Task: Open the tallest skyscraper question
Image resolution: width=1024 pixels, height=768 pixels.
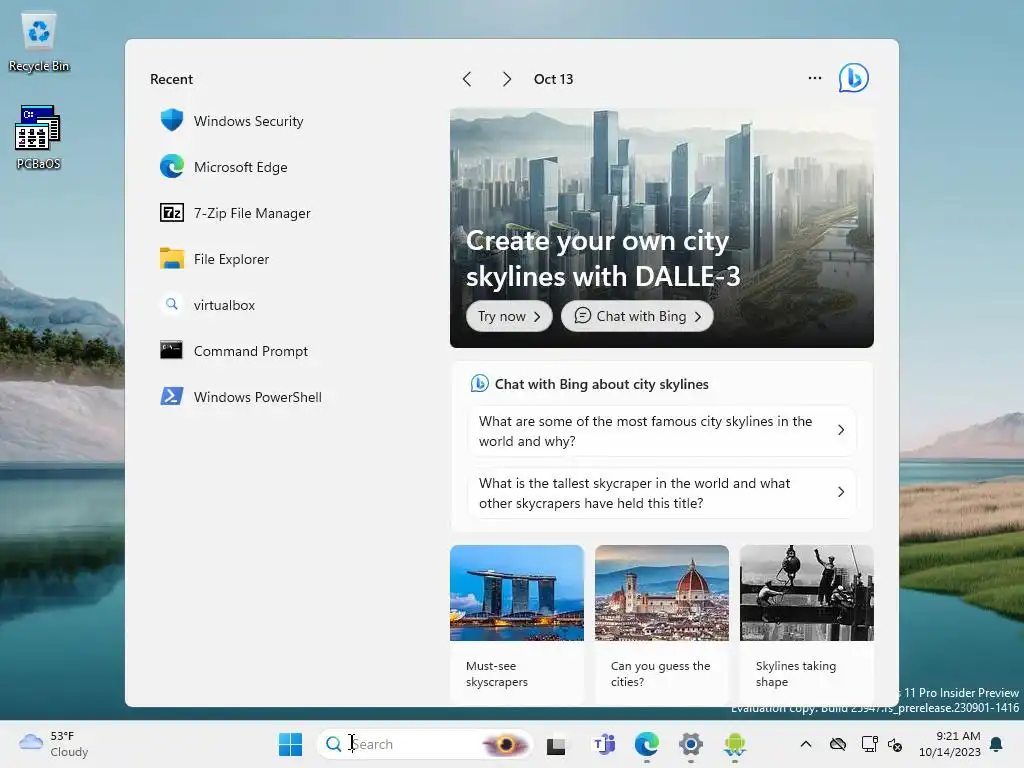Action: pyautogui.click(x=662, y=493)
